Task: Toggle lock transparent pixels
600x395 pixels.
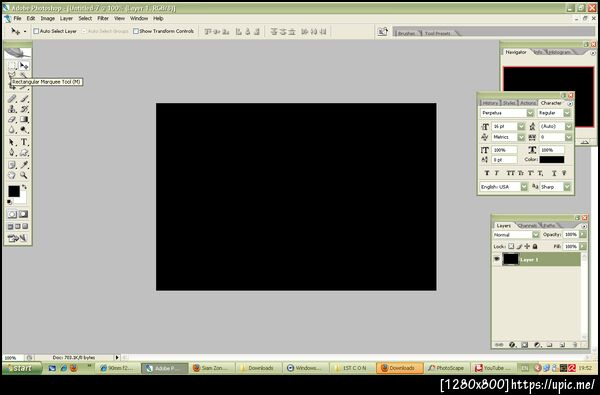Action: coord(511,246)
